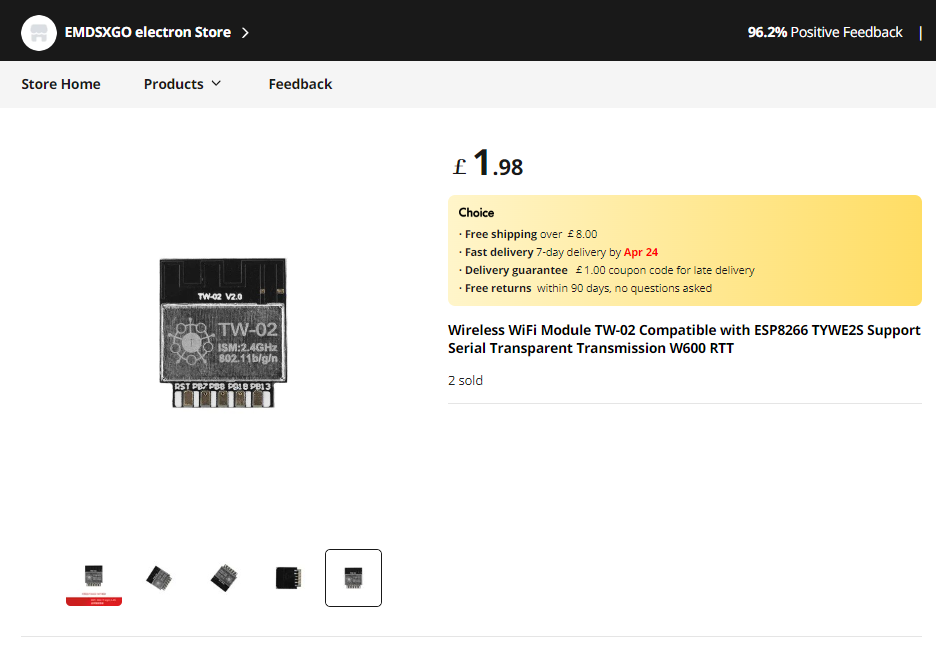Click Free returns within 90 days line
This screenshot has height=649, width=936.
[585, 288]
